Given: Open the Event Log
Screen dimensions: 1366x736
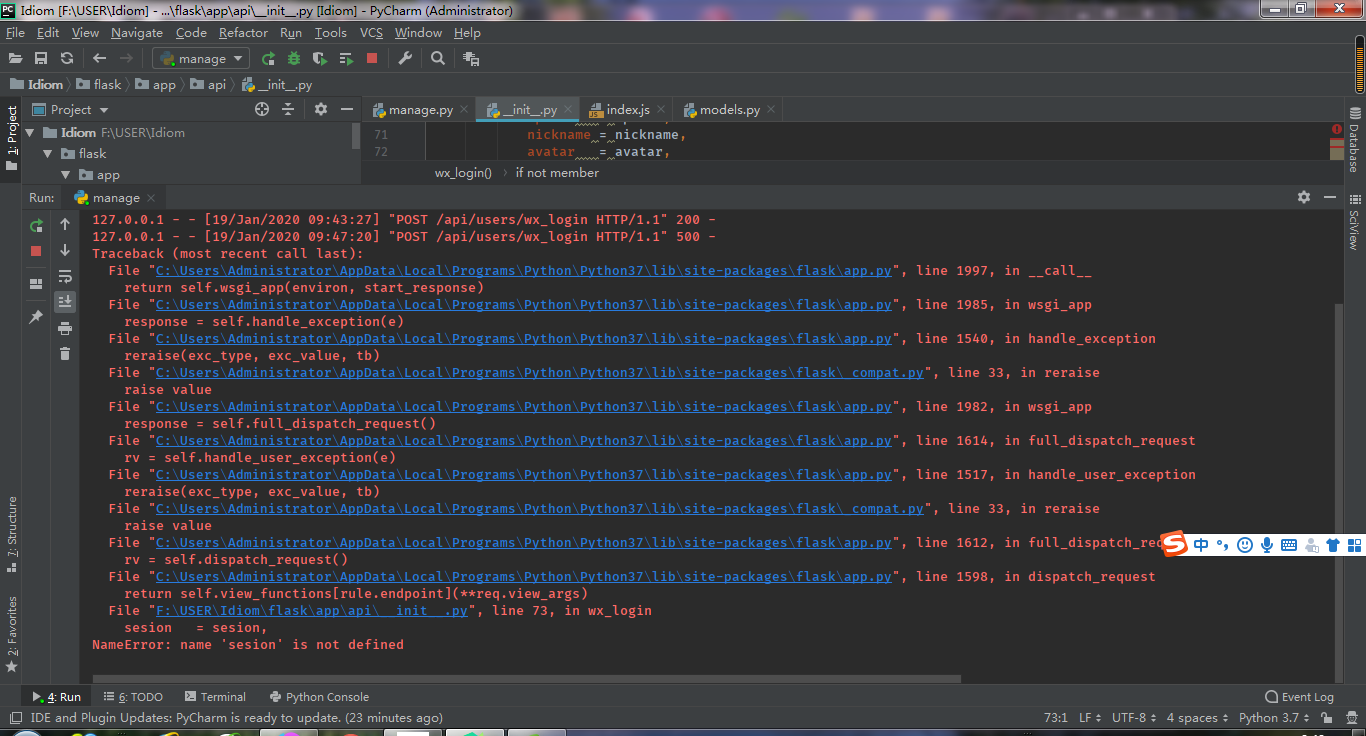Looking at the screenshot, I should coord(1299,697).
